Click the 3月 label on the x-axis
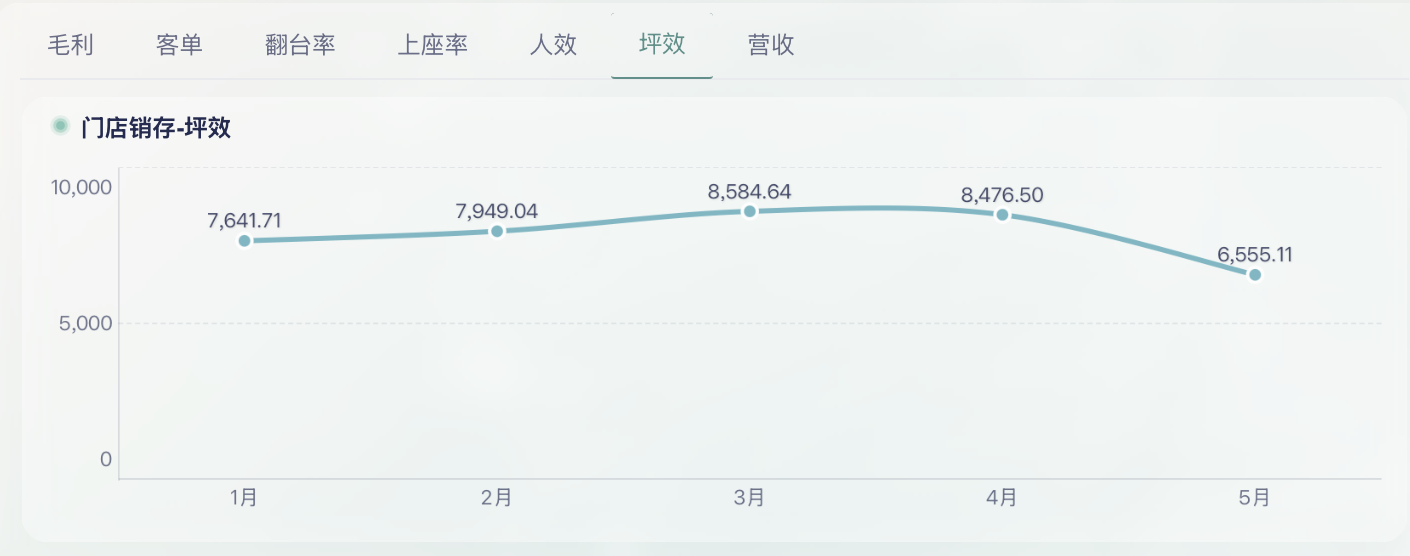The height and width of the screenshot is (556, 1410). pos(749,498)
